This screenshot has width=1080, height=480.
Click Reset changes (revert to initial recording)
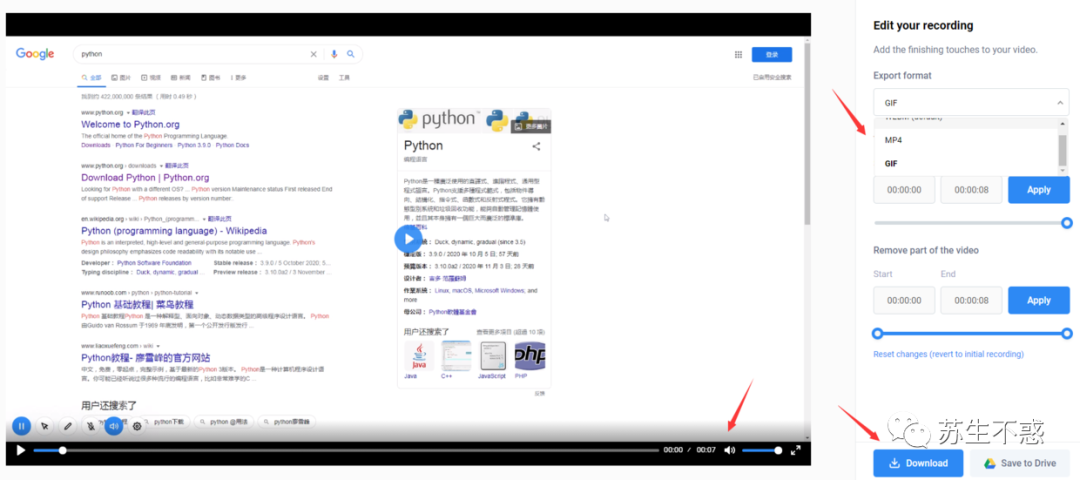click(x=948, y=354)
